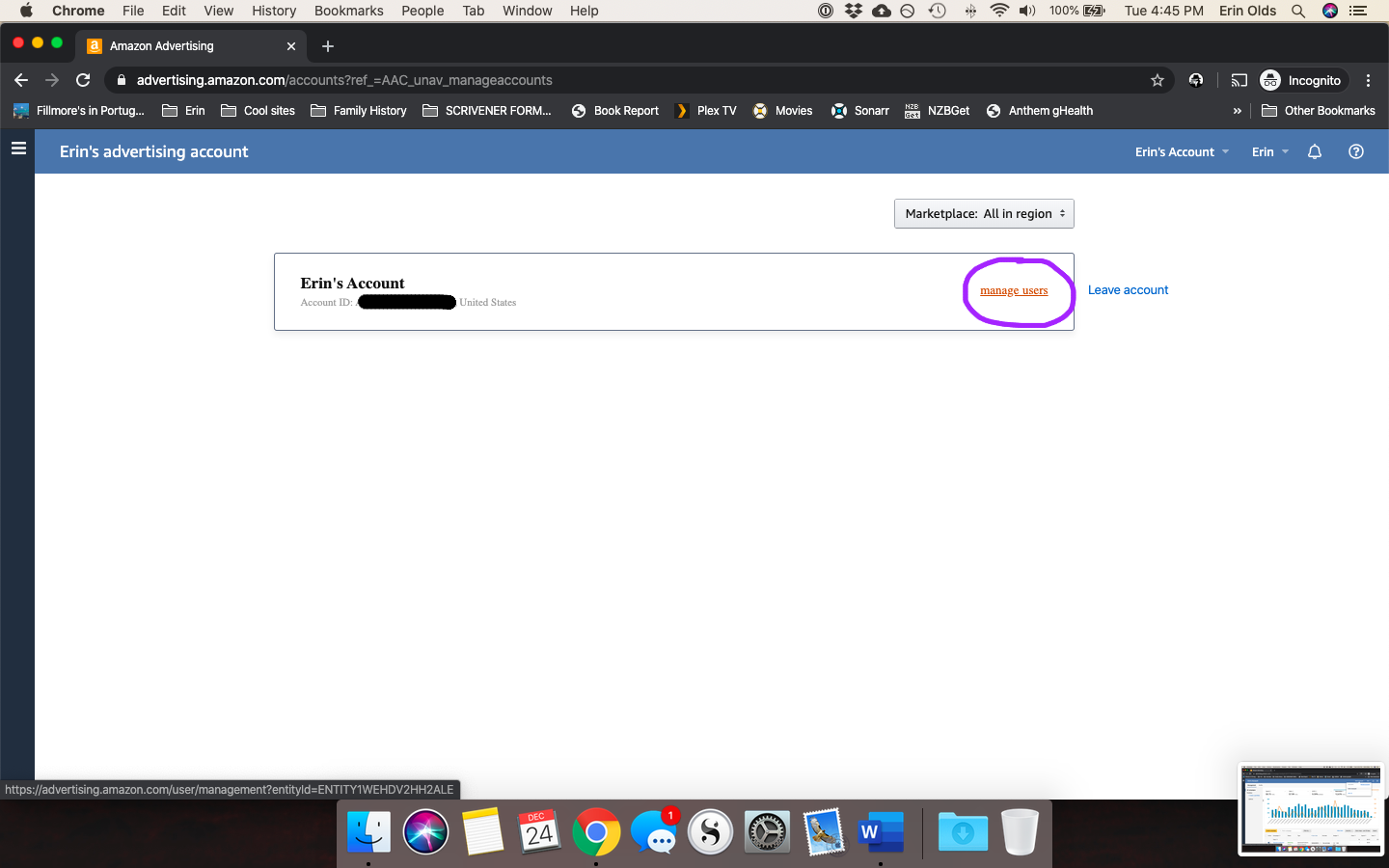
Task: Show hidden bookmarks with double chevron
Action: click(1237, 111)
